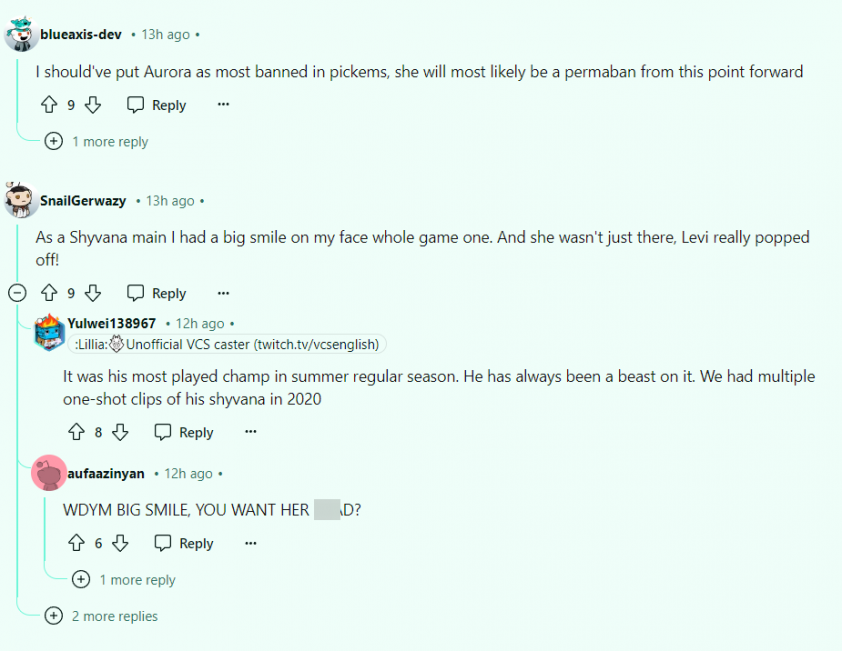Downvote aufaazinyan's comment with 6 votes

(120, 543)
